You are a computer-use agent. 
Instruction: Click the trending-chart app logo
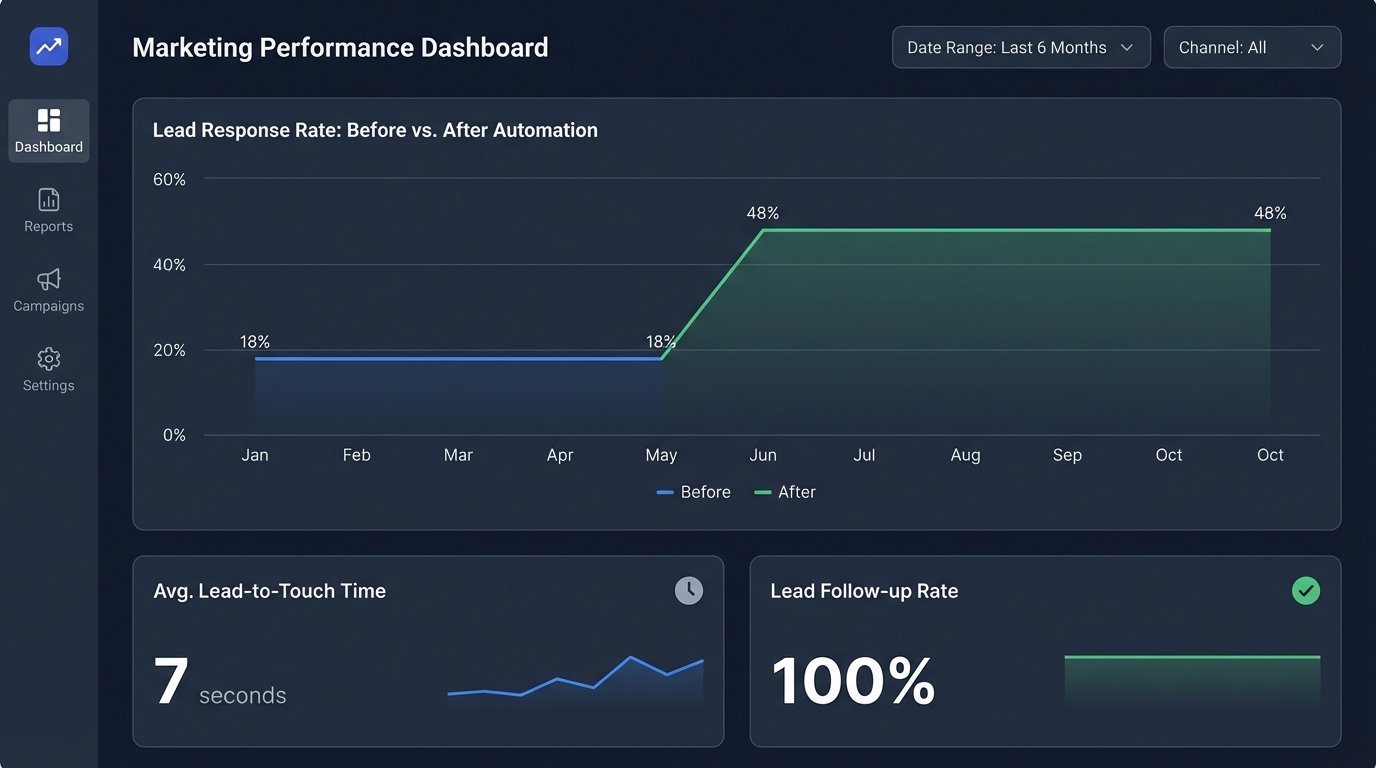[x=48, y=46]
